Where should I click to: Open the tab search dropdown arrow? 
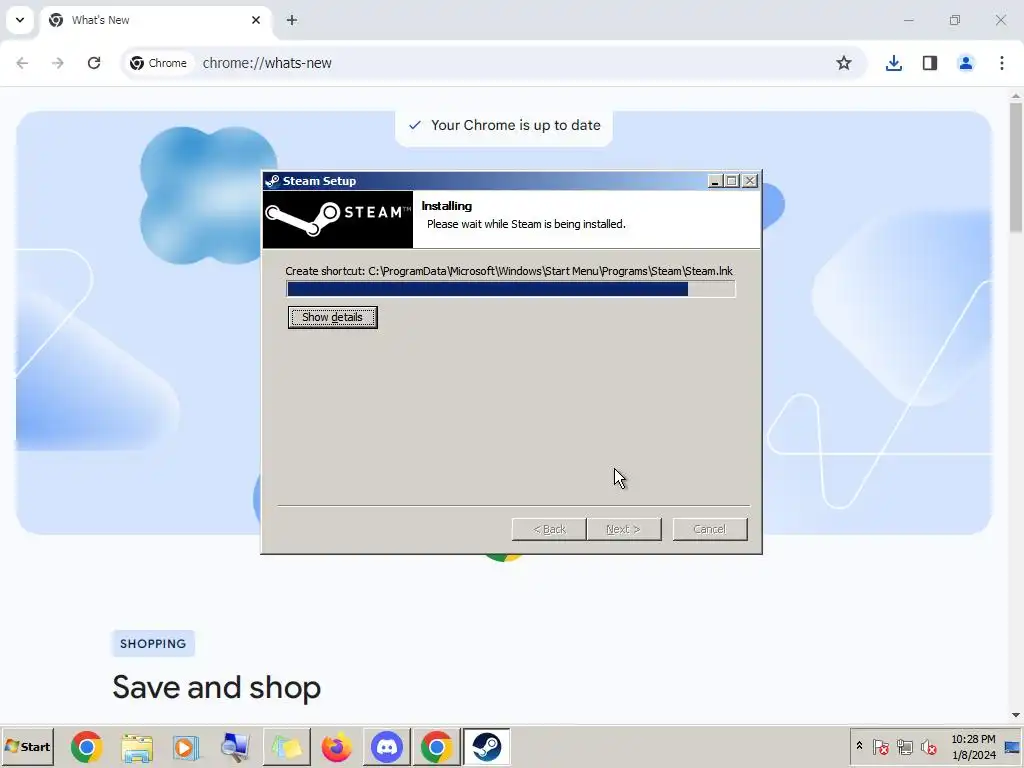20,20
